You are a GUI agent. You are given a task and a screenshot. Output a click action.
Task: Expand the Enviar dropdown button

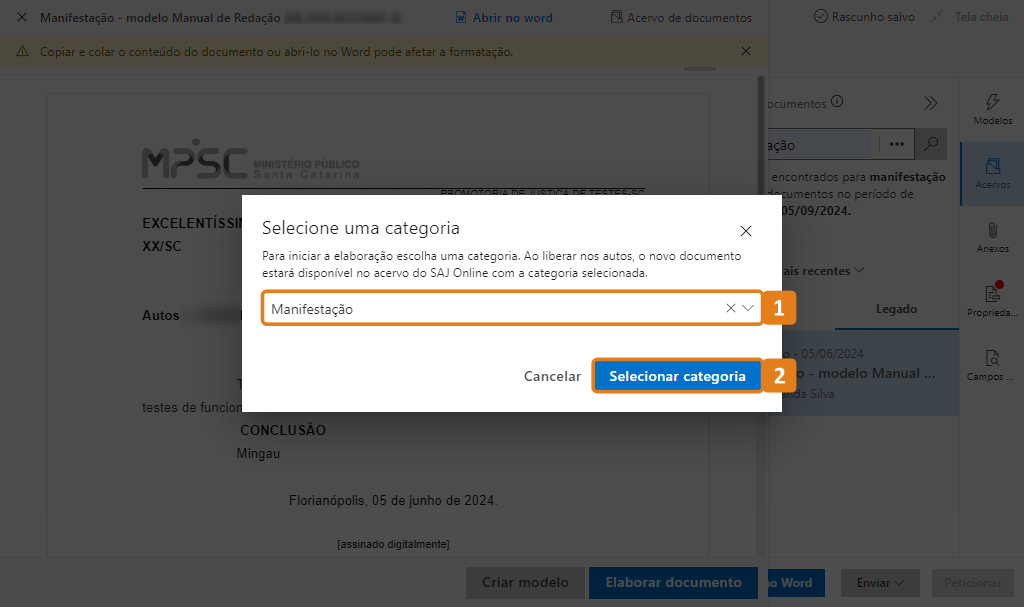(880, 583)
